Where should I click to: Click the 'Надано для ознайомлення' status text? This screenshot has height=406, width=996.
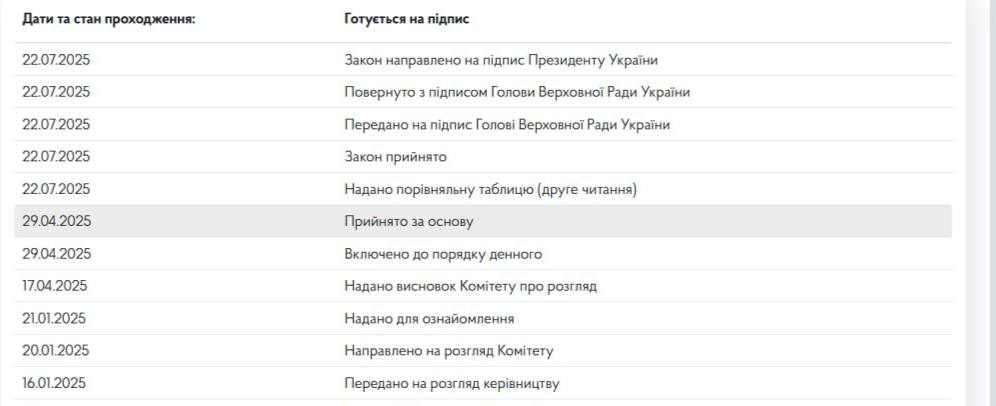pos(429,319)
